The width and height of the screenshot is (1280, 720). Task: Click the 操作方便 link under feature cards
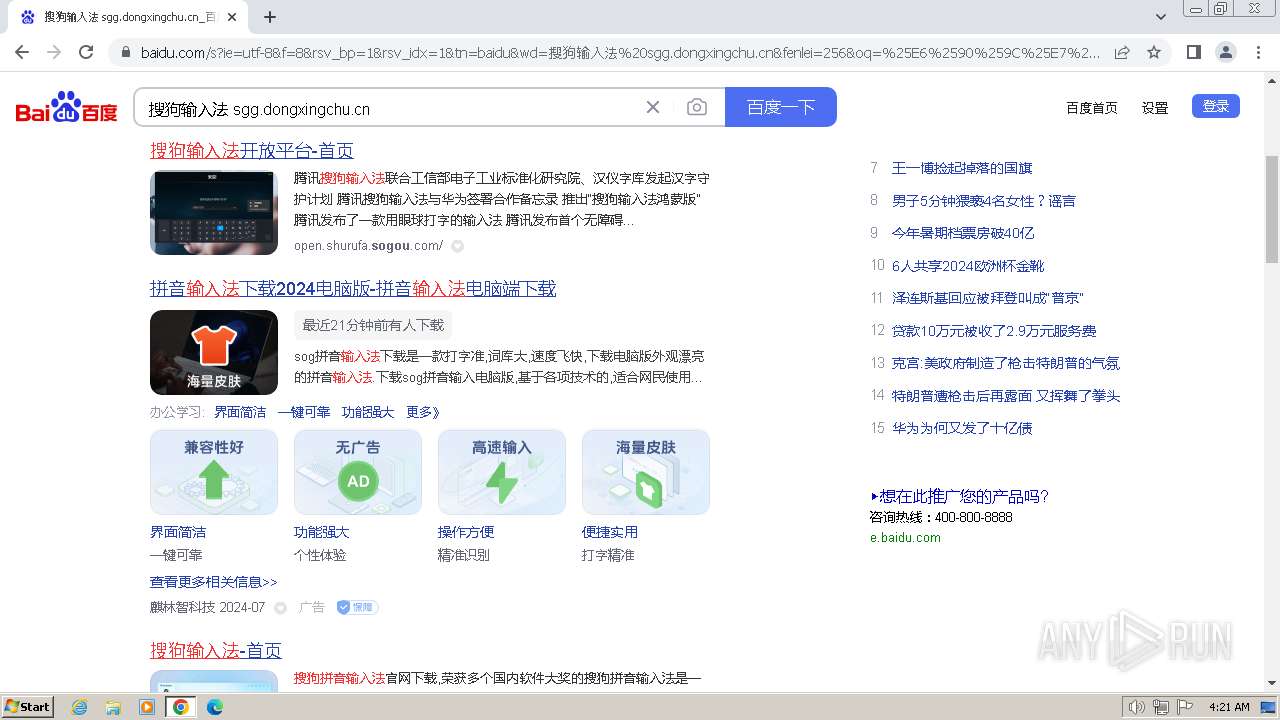pyautogui.click(x=466, y=532)
